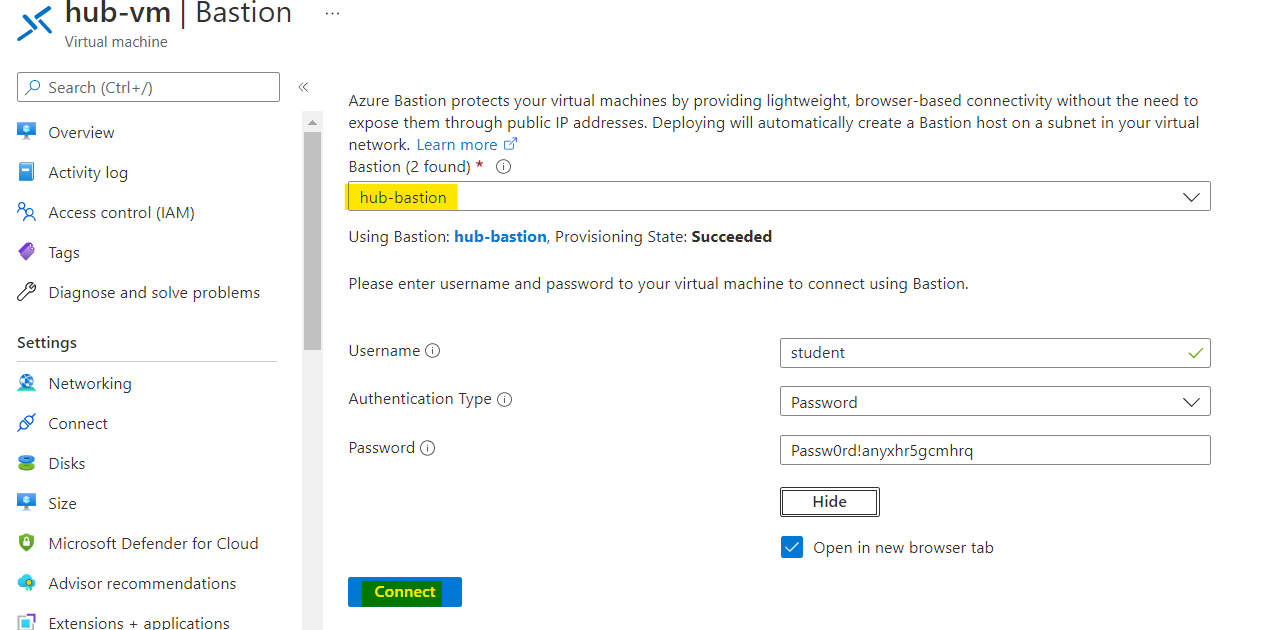This screenshot has width=1262, height=630.
Task: Click the Access control (IAM) people icon
Action: click(x=27, y=212)
